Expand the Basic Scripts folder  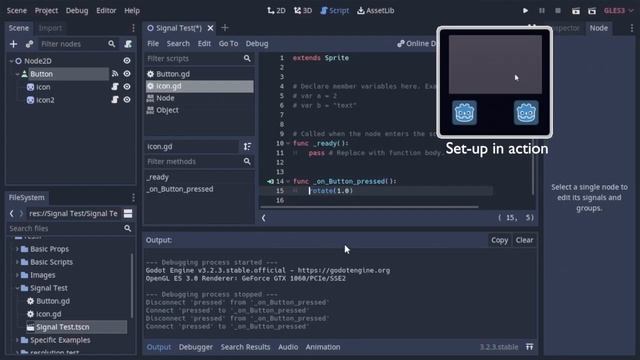17,262
